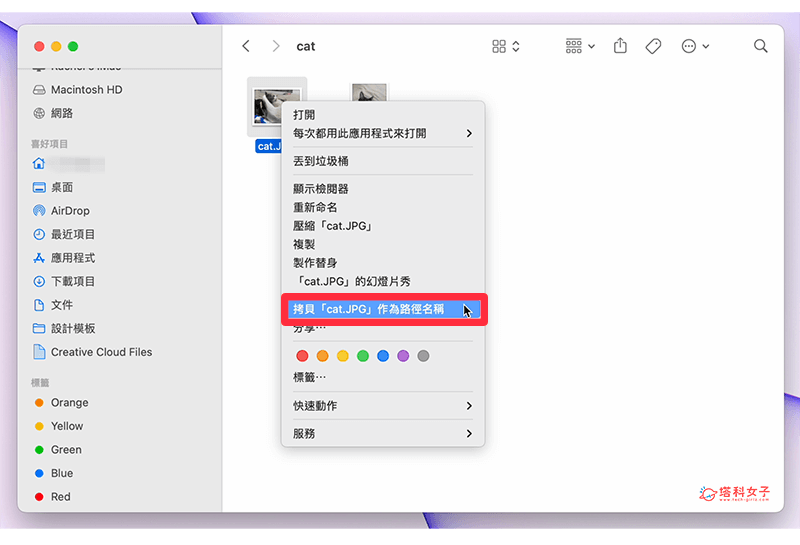Apply yellow tag color in context menu
The height and width of the screenshot is (545, 800).
(x=342, y=356)
